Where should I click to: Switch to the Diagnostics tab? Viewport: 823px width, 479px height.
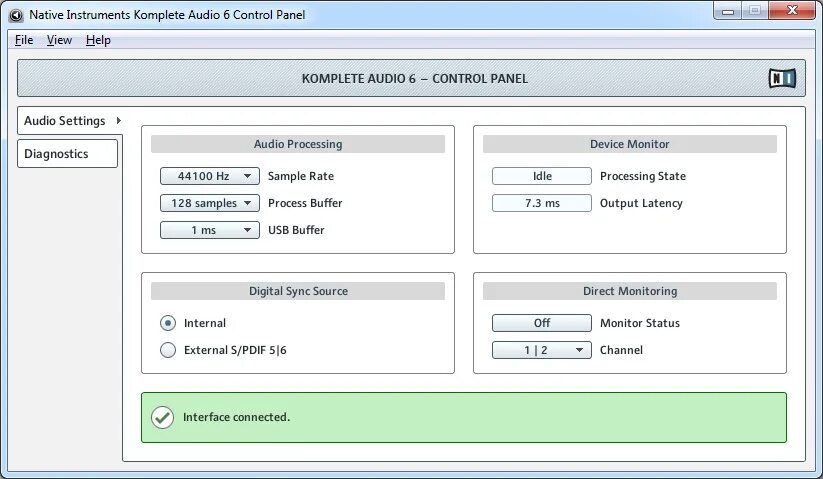(67, 154)
